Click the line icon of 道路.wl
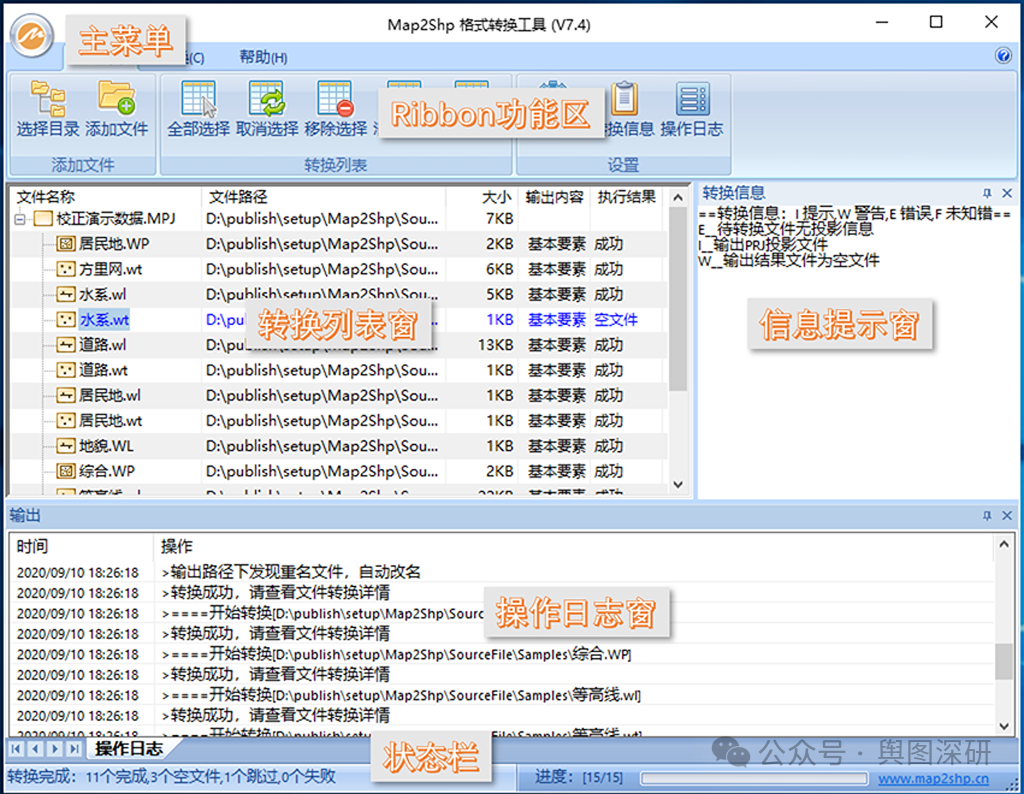1024x794 pixels. pos(65,345)
